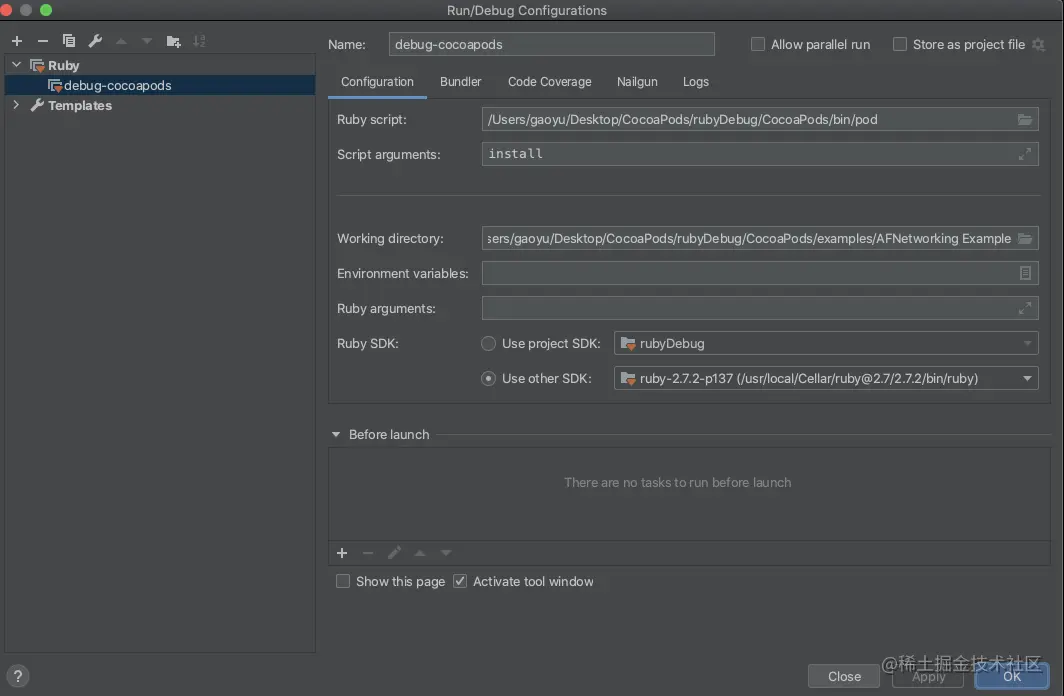Remove the selected configuration with the minus icon

tap(43, 41)
